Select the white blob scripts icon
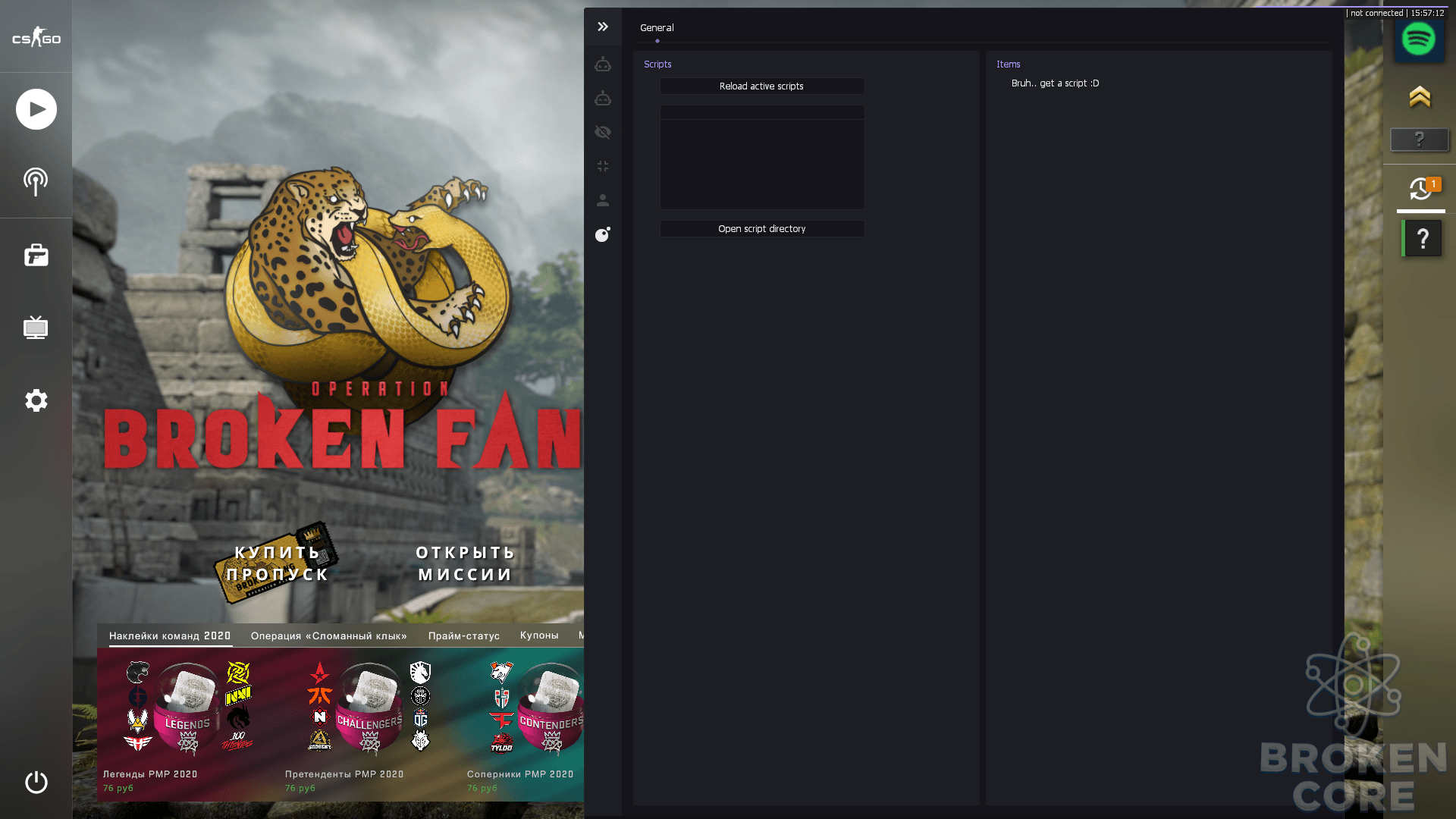Viewport: 1456px width, 819px height. (603, 234)
